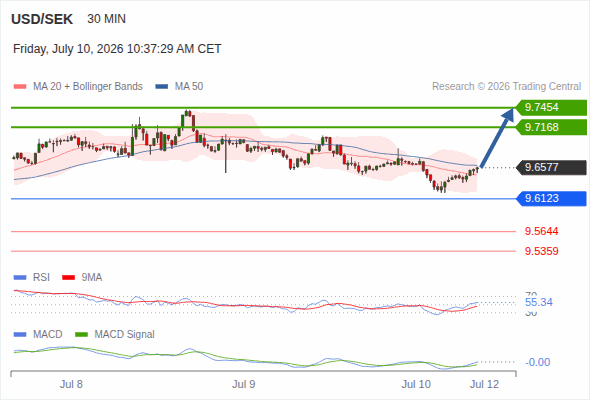Click the 9.5359 red support value

pyautogui.click(x=541, y=251)
